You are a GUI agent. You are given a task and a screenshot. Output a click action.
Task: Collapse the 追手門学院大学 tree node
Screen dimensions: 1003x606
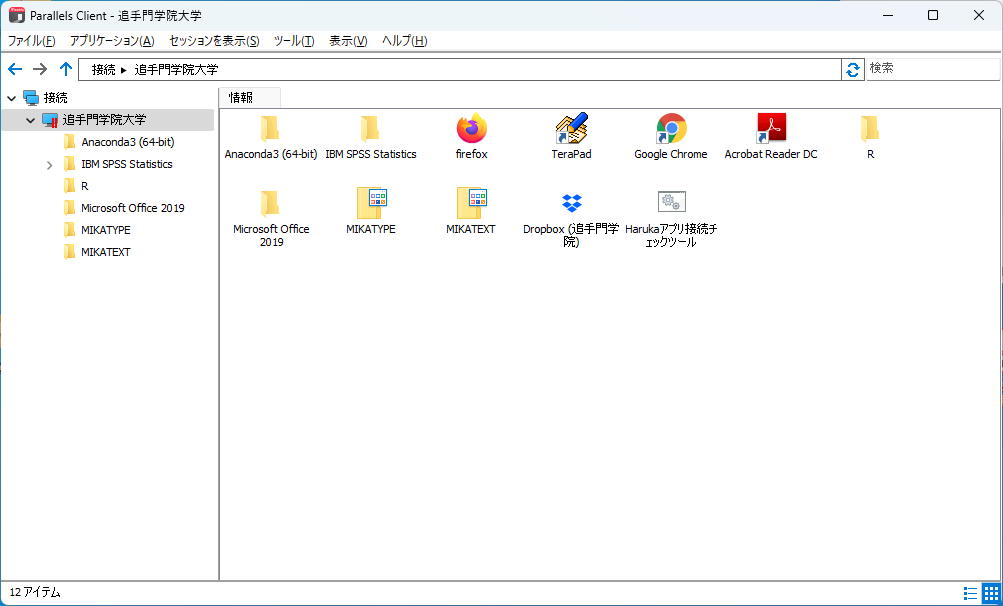tap(30, 120)
